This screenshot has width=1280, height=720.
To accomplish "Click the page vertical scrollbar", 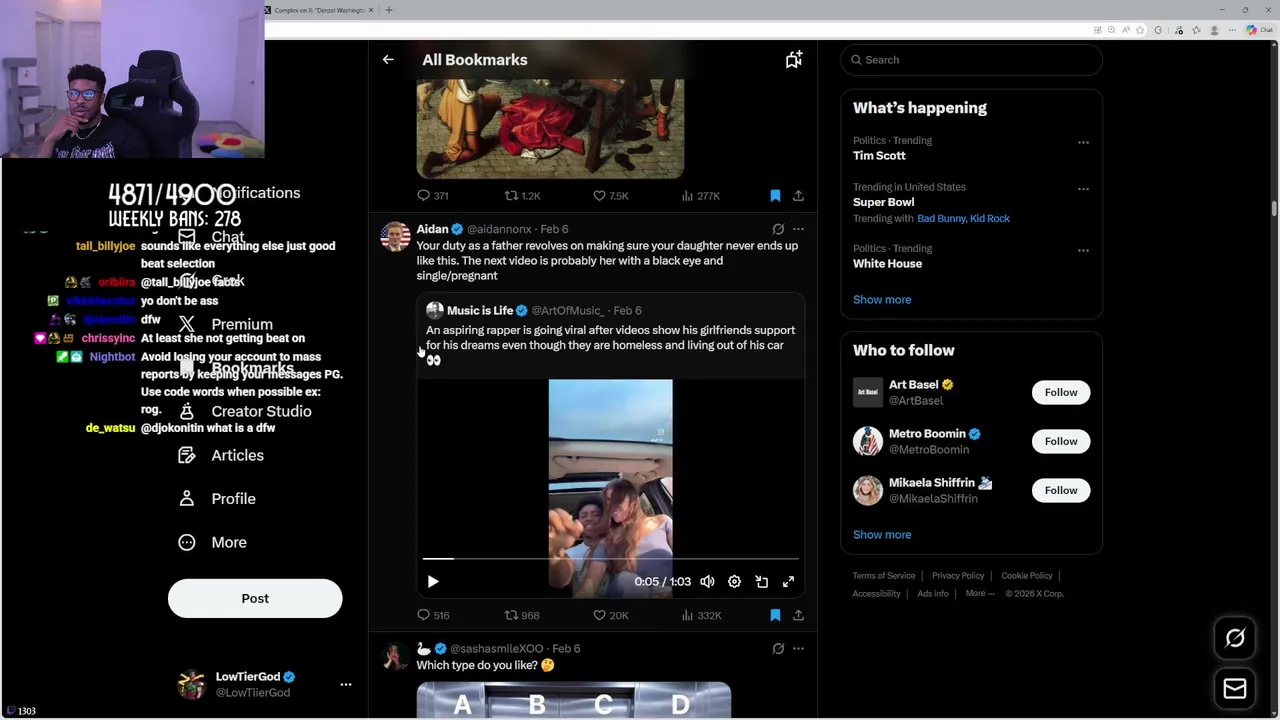I will pyautogui.click(x=1274, y=207).
